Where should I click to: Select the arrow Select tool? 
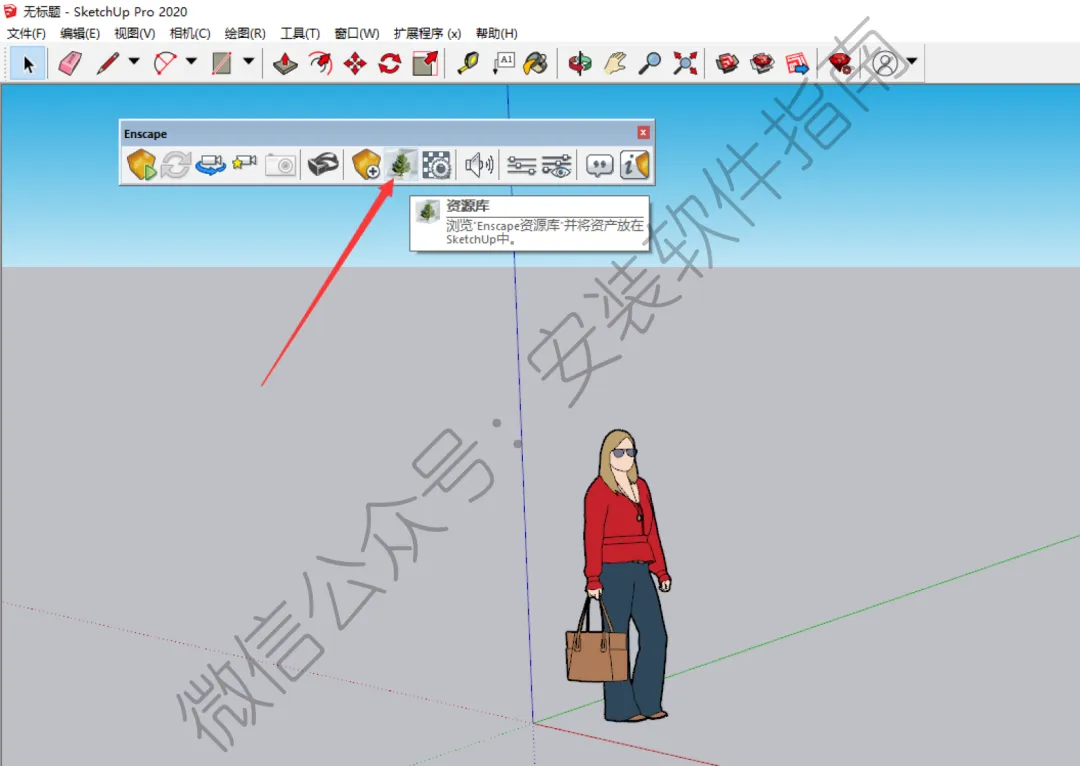click(x=28, y=63)
